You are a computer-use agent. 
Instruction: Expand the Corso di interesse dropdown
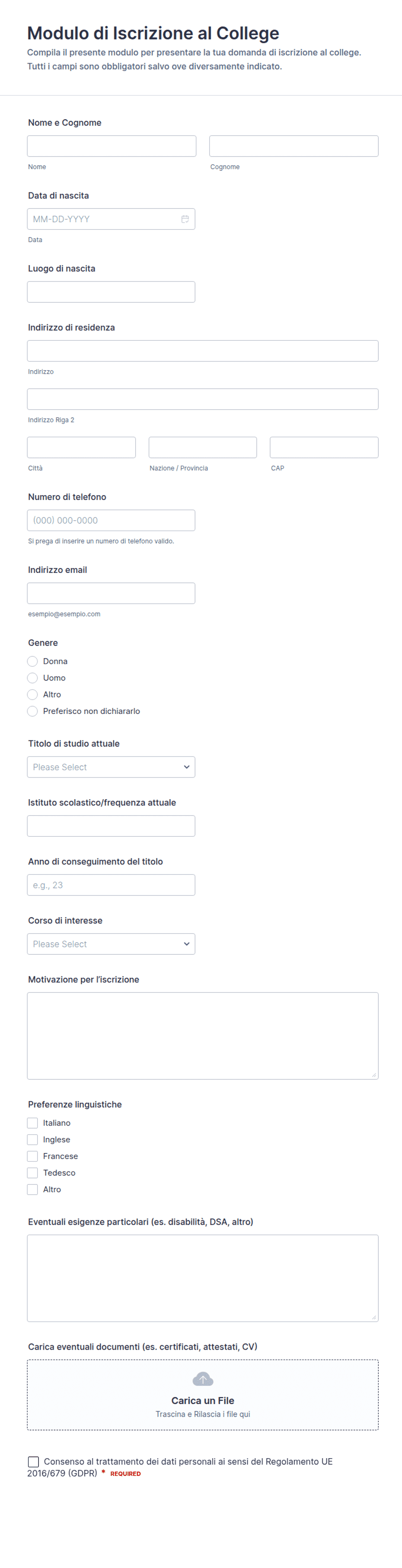[x=111, y=944]
